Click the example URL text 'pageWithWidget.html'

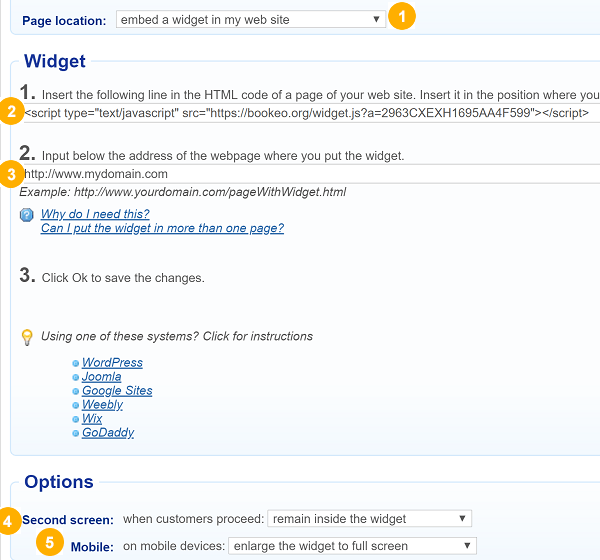pos(287,192)
